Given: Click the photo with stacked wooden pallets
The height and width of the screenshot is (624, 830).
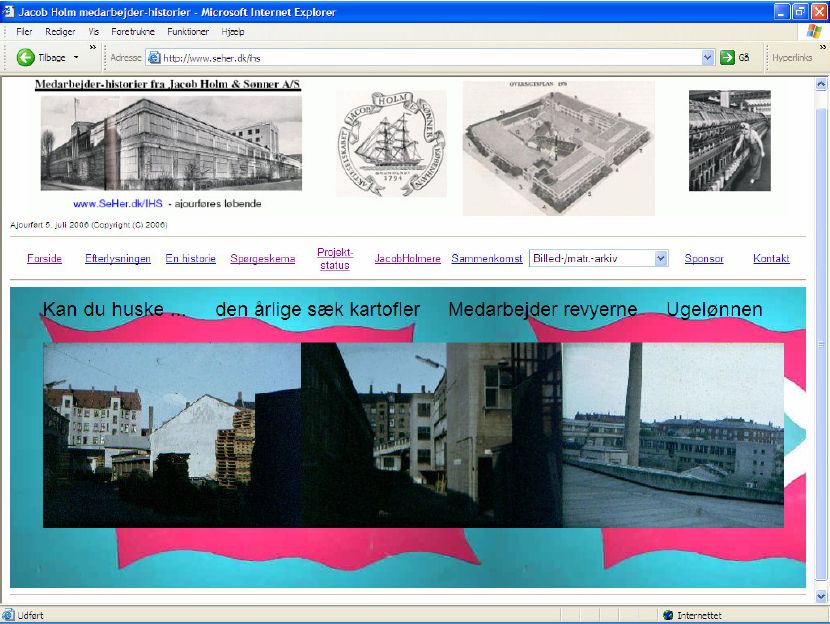Looking at the screenshot, I should [172, 435].
